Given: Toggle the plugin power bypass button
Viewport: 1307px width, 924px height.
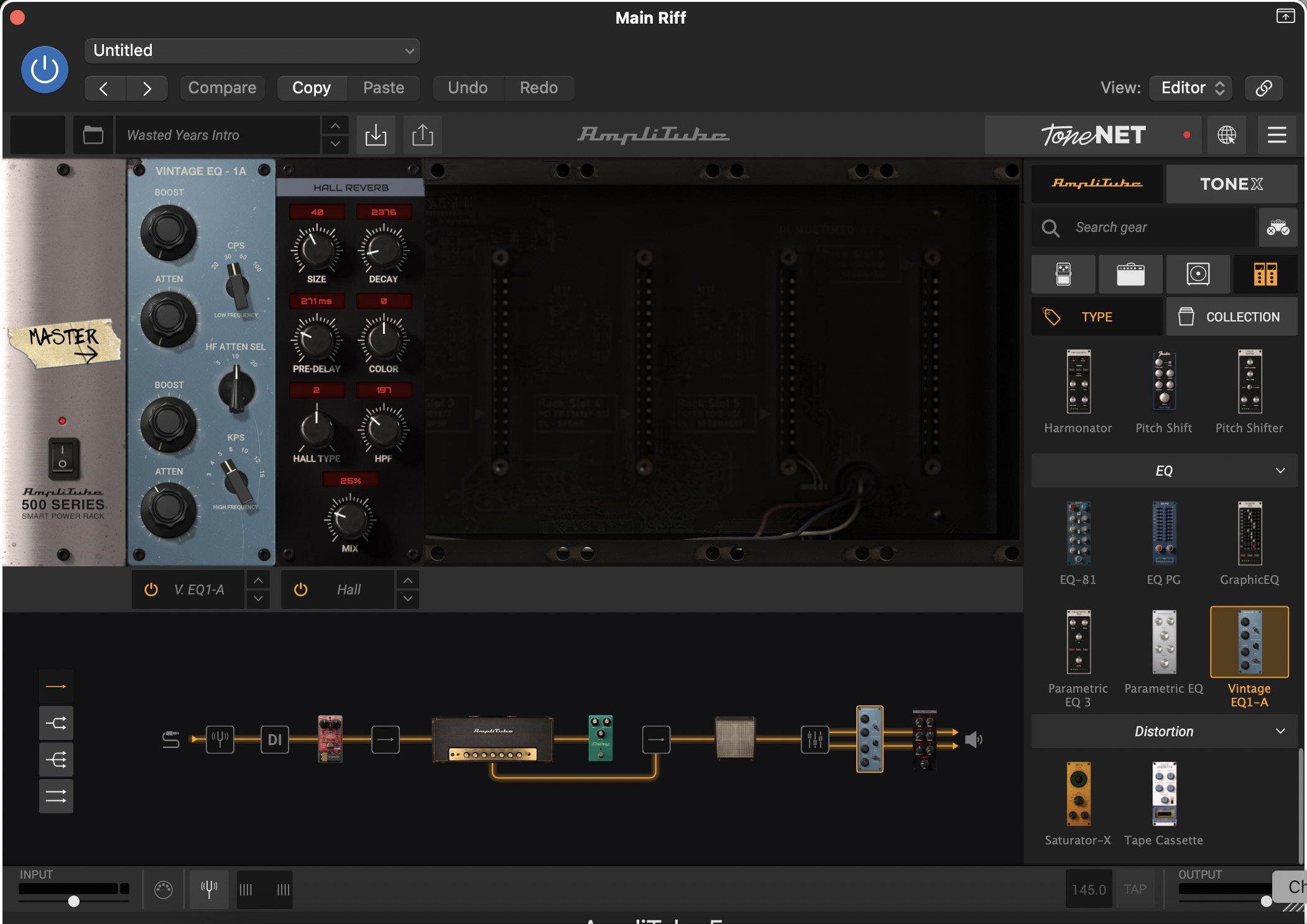Looking at the screenshot, I should (45, 70).
